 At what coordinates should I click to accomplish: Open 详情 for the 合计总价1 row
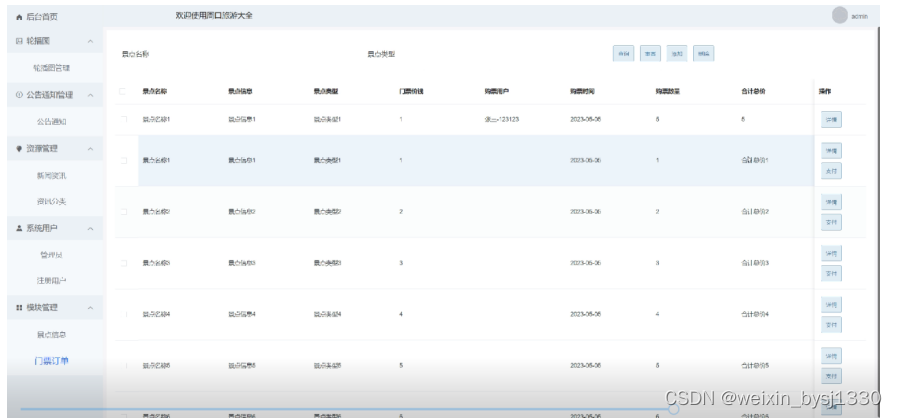click(x=831, y=151)
